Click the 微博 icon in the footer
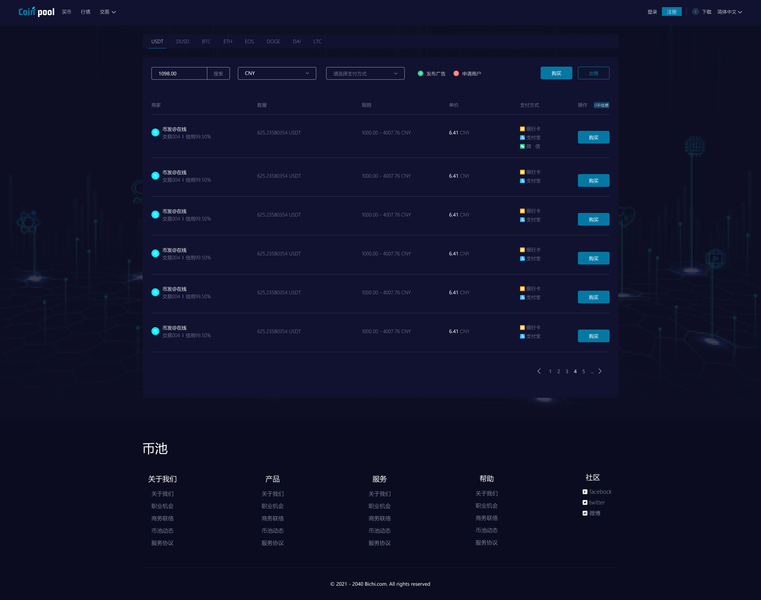Viewport: 761px width, 600px height. pyautogui.click(x=585, y=513)
